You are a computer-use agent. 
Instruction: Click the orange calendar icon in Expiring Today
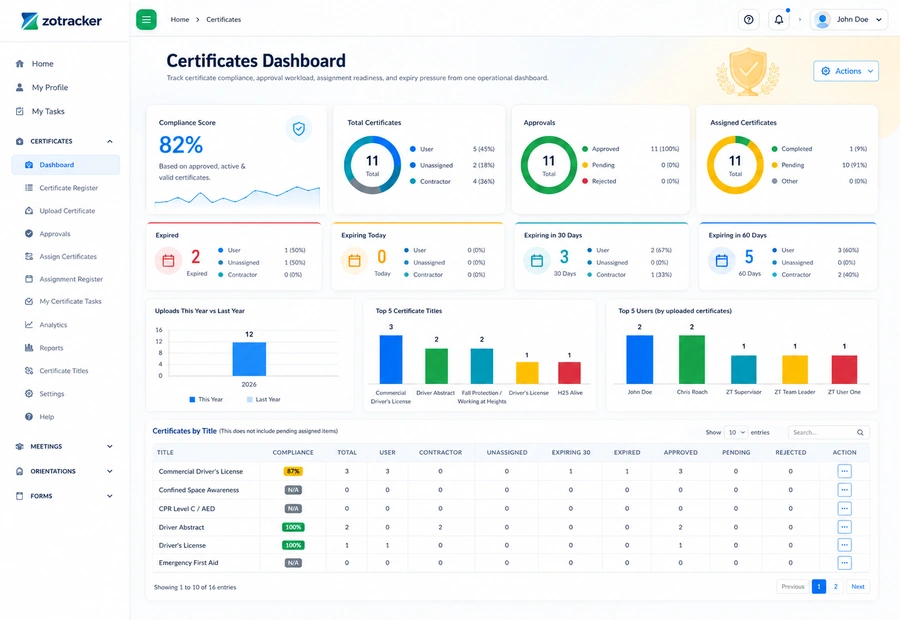[x=354, y=261]
